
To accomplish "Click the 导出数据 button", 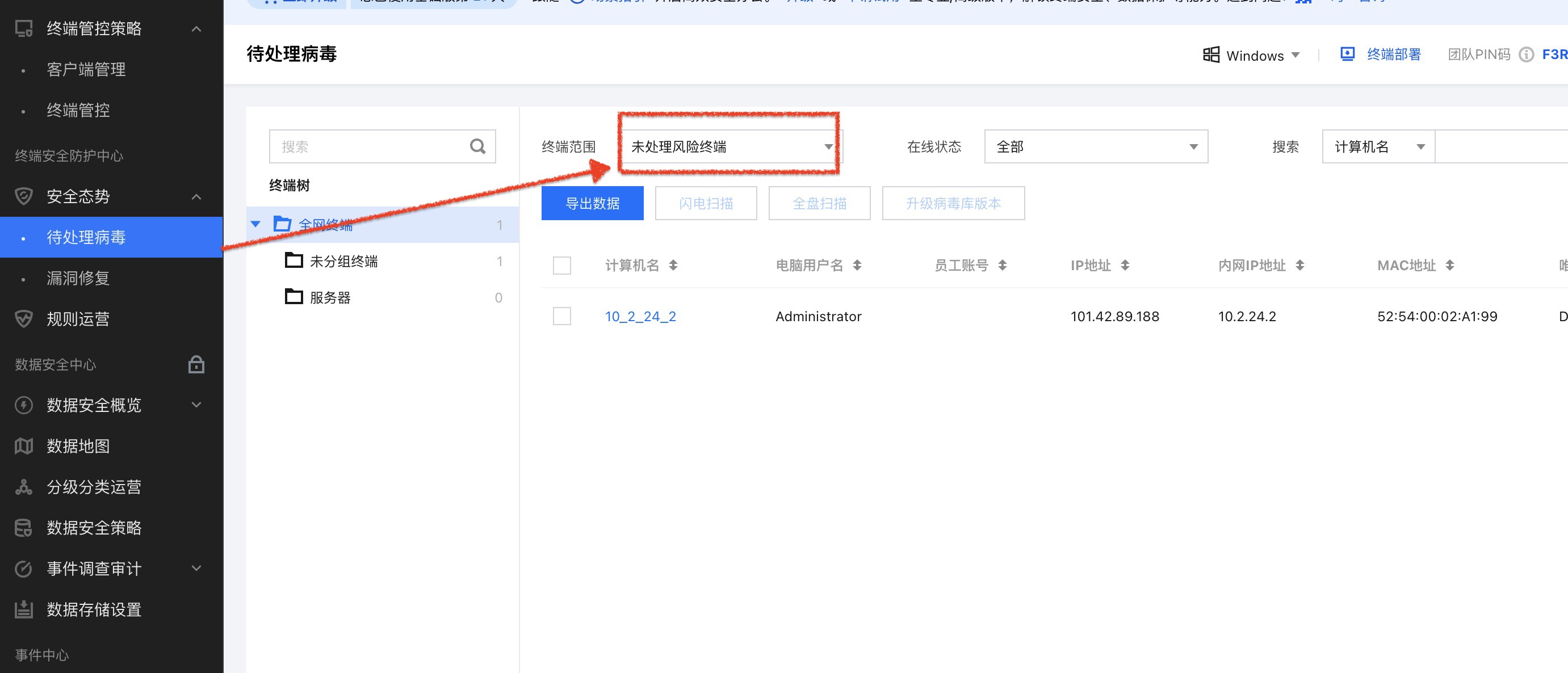I will pos(592,203).
